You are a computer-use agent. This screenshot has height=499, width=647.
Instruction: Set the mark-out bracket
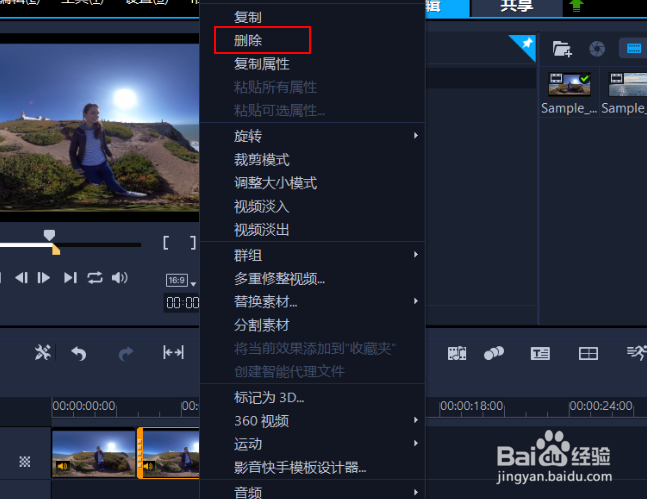tap(193, 243)
